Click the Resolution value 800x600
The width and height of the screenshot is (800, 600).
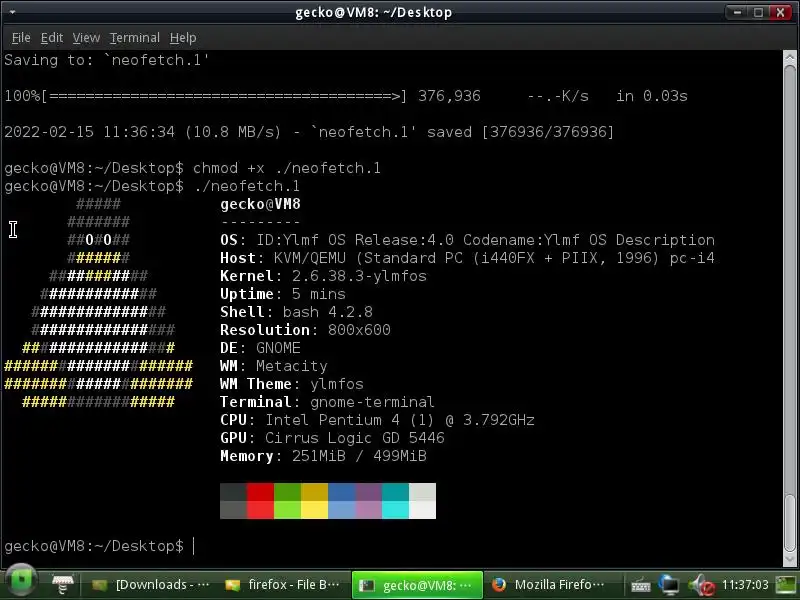coord(359,330)
